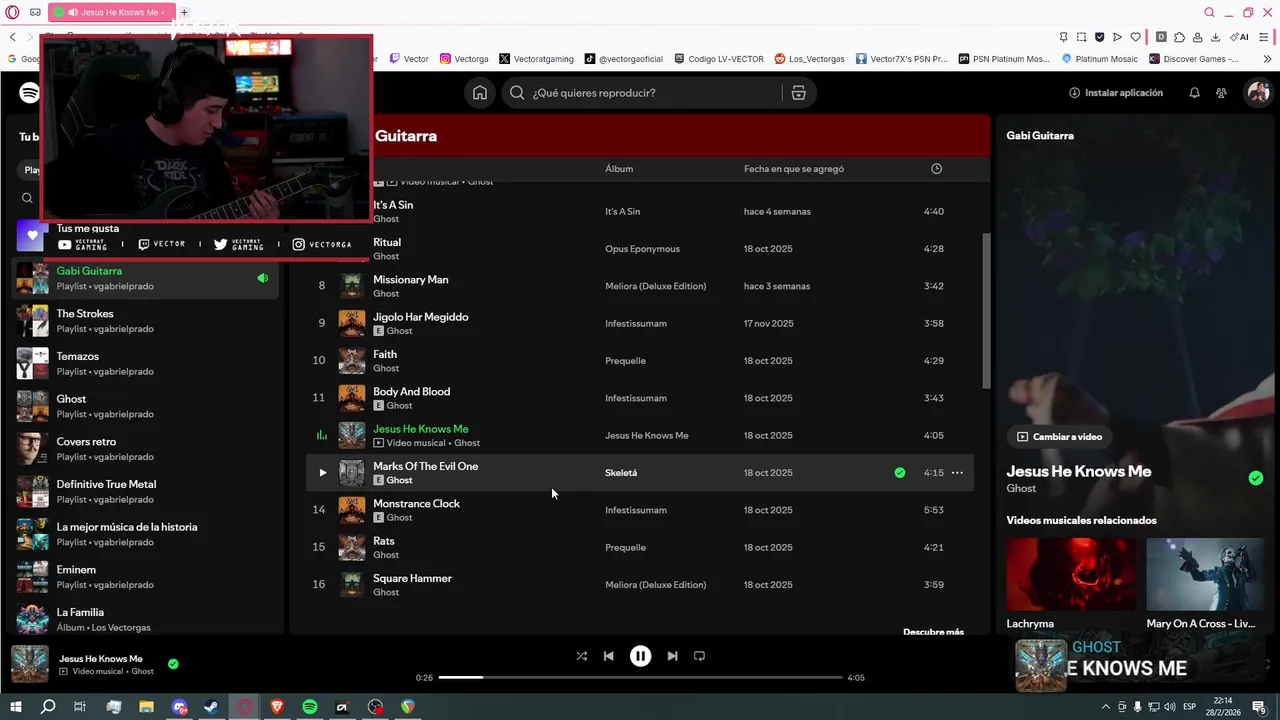Expand hidden bookmarks double chevron
Screen dimensions: 1280x720
[1266, 59]
